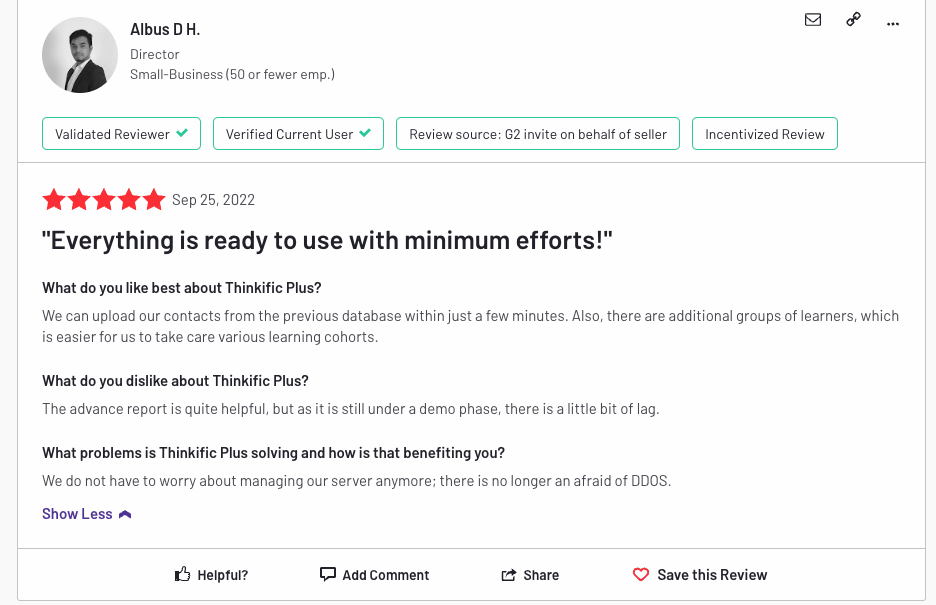Click the Show Less chevron arrow
This screenshot has height=605, width=936.
click(x=125, y=514)
